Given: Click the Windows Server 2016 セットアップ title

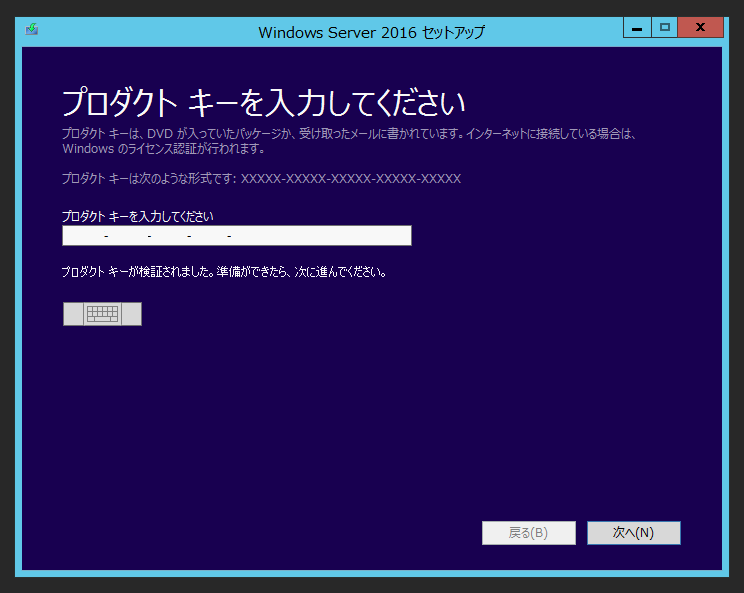Looking at the screenshot, I should pyautogui.click(x=372, y=32).
